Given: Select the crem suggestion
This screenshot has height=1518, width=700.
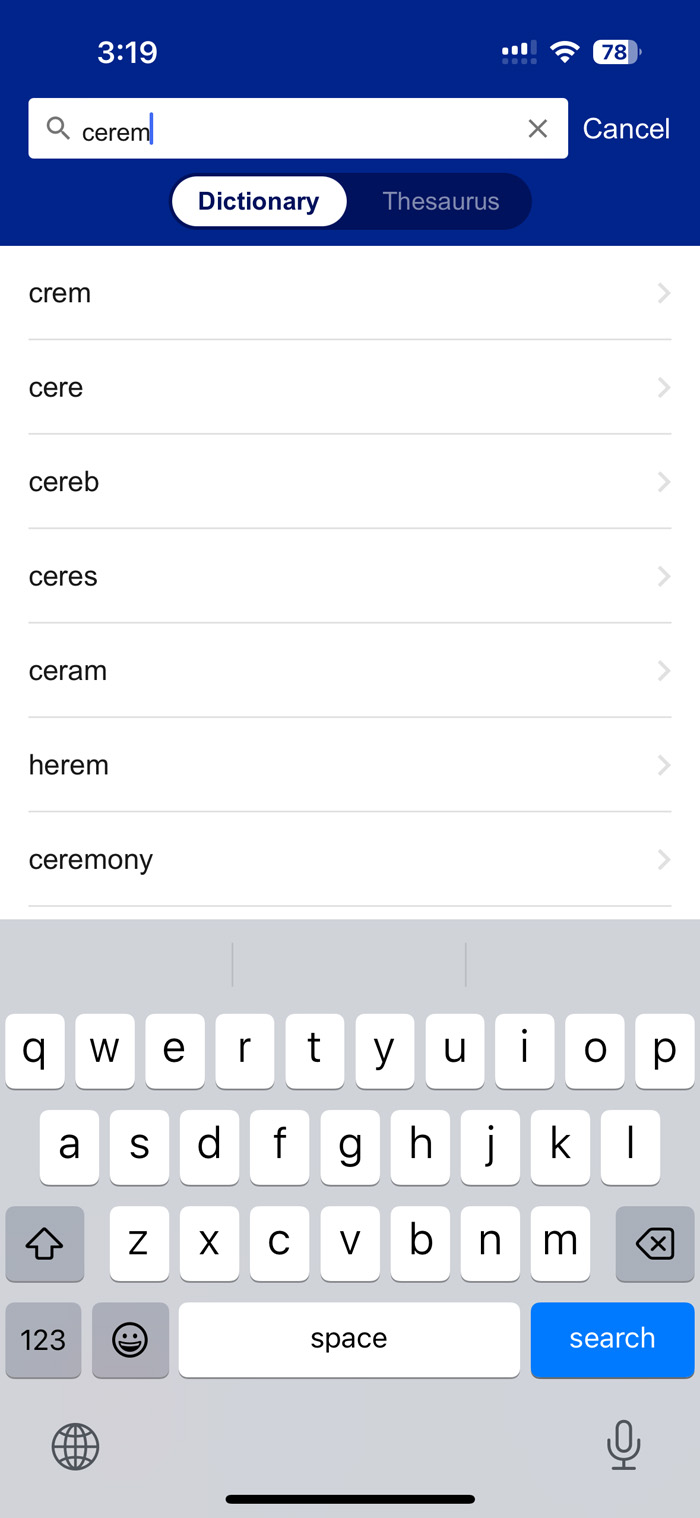Looking at the screenshot, I should [350, 293].
